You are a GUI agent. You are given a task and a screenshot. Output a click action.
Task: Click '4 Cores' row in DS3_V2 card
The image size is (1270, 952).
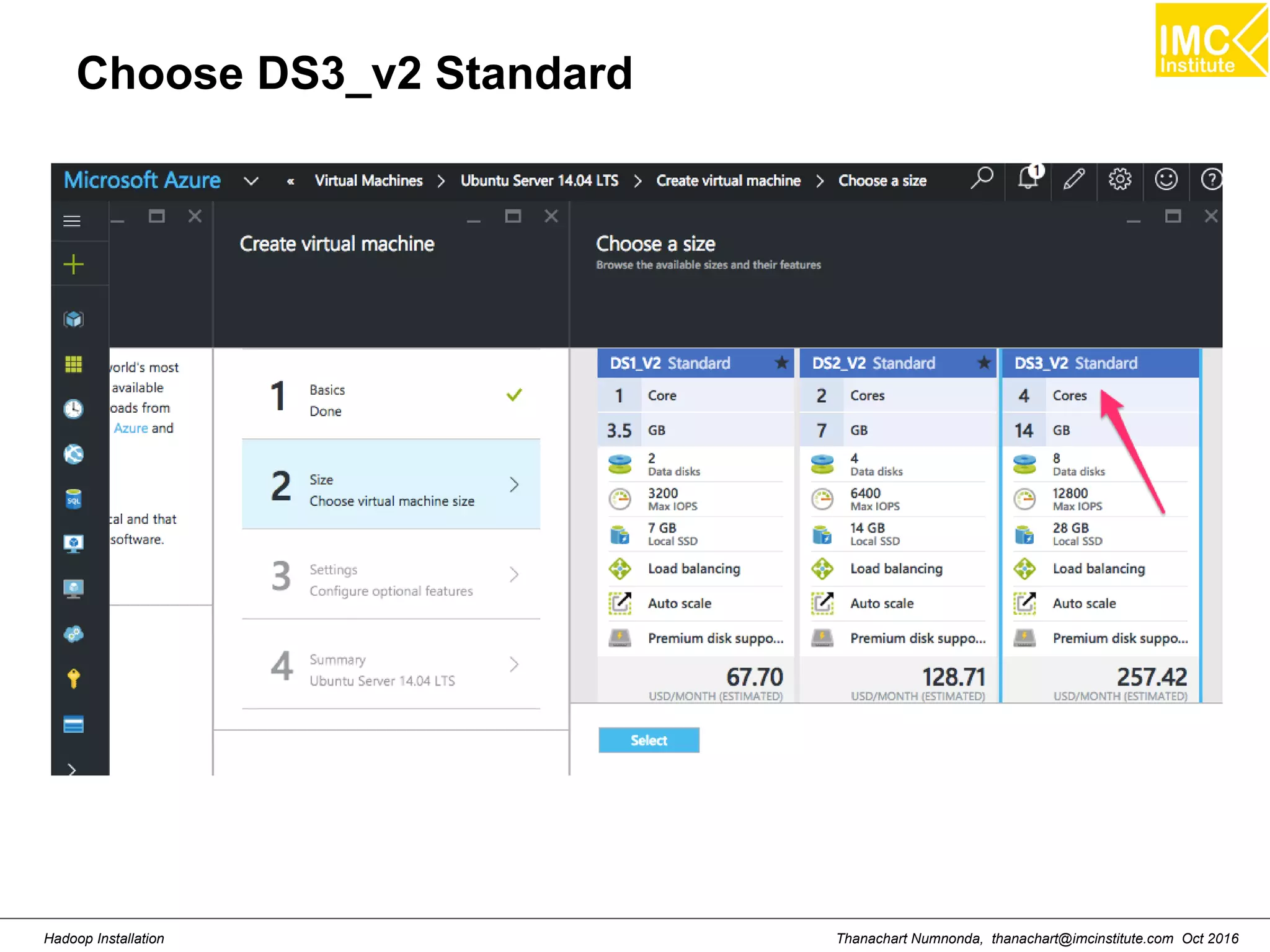point(1100,395)
